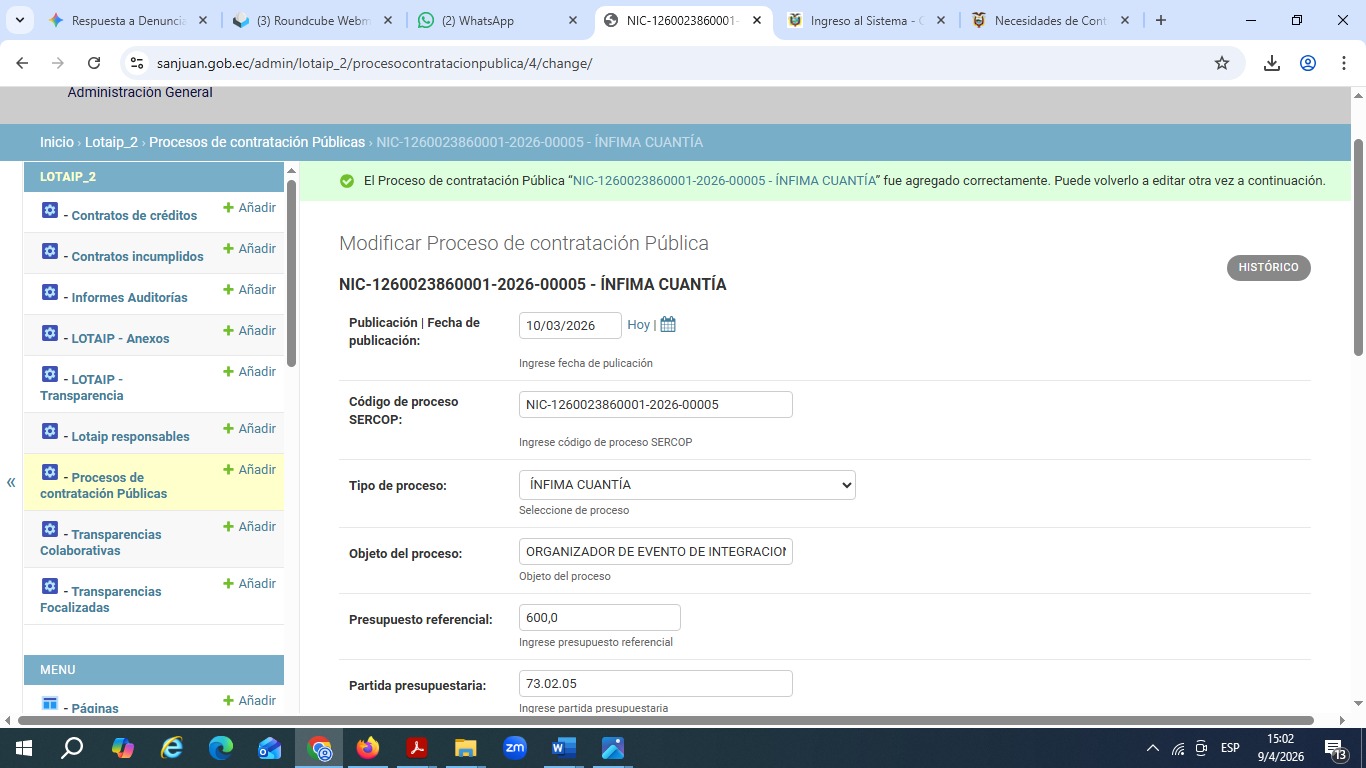
Task: Open the Zoom app in the taskbar
Action: click(515, 748)
